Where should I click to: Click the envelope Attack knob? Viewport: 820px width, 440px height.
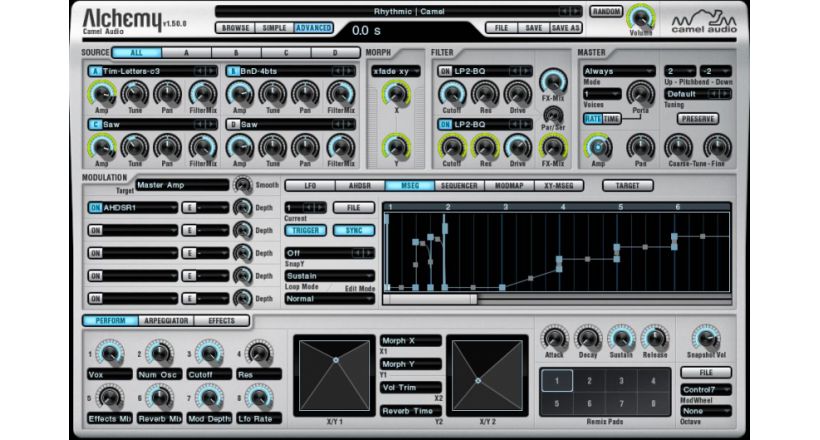click(x=554, y=339)
